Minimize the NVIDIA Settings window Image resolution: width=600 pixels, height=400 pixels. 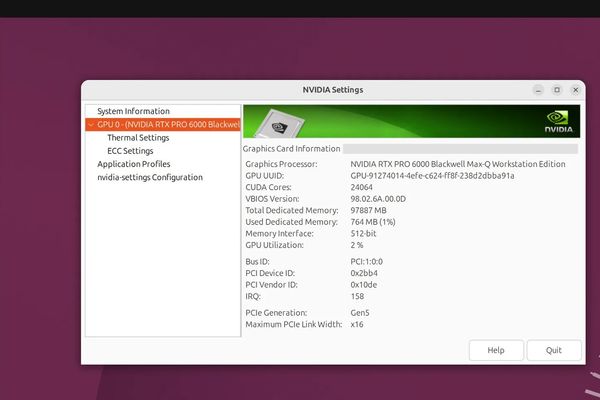click(x=538, y=90)
